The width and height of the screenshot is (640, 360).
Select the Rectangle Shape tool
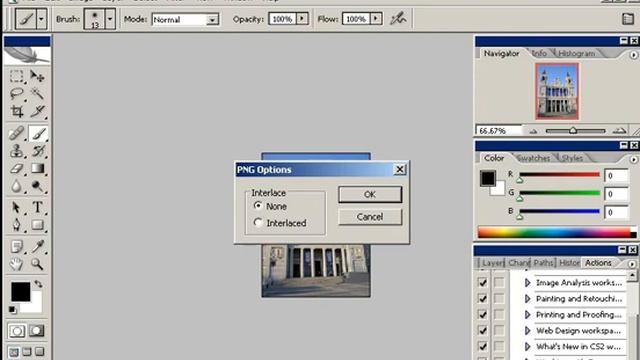point(38,225)
